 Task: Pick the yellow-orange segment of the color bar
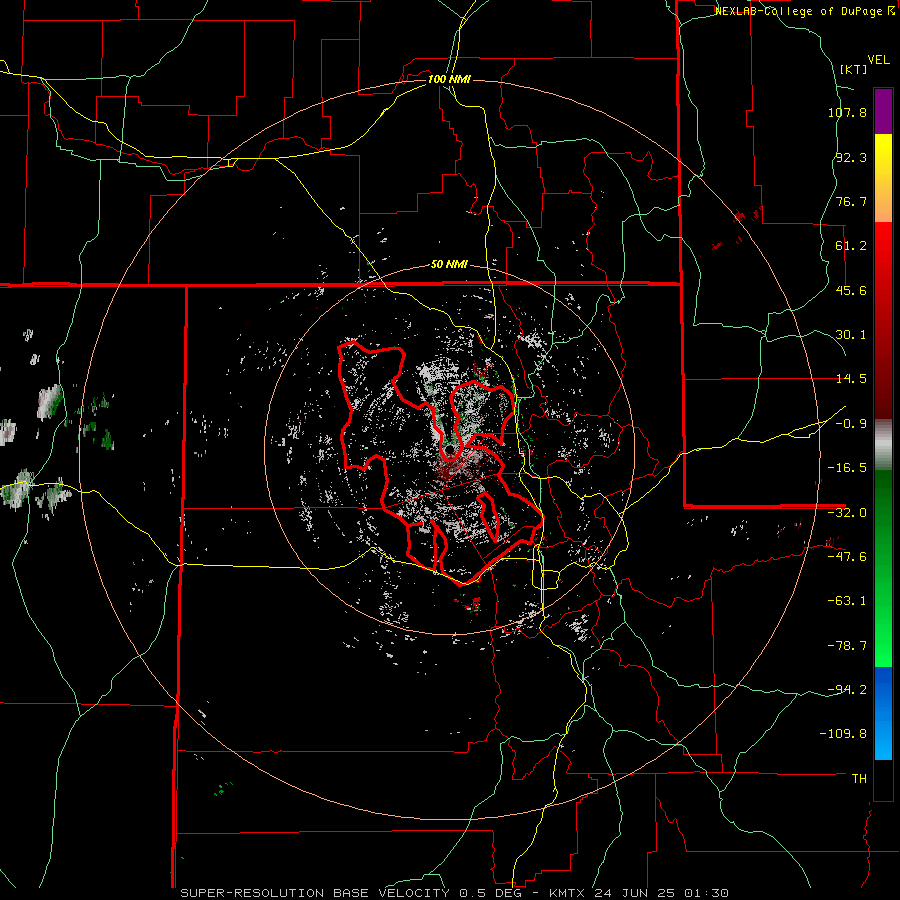tap(883, 179)
